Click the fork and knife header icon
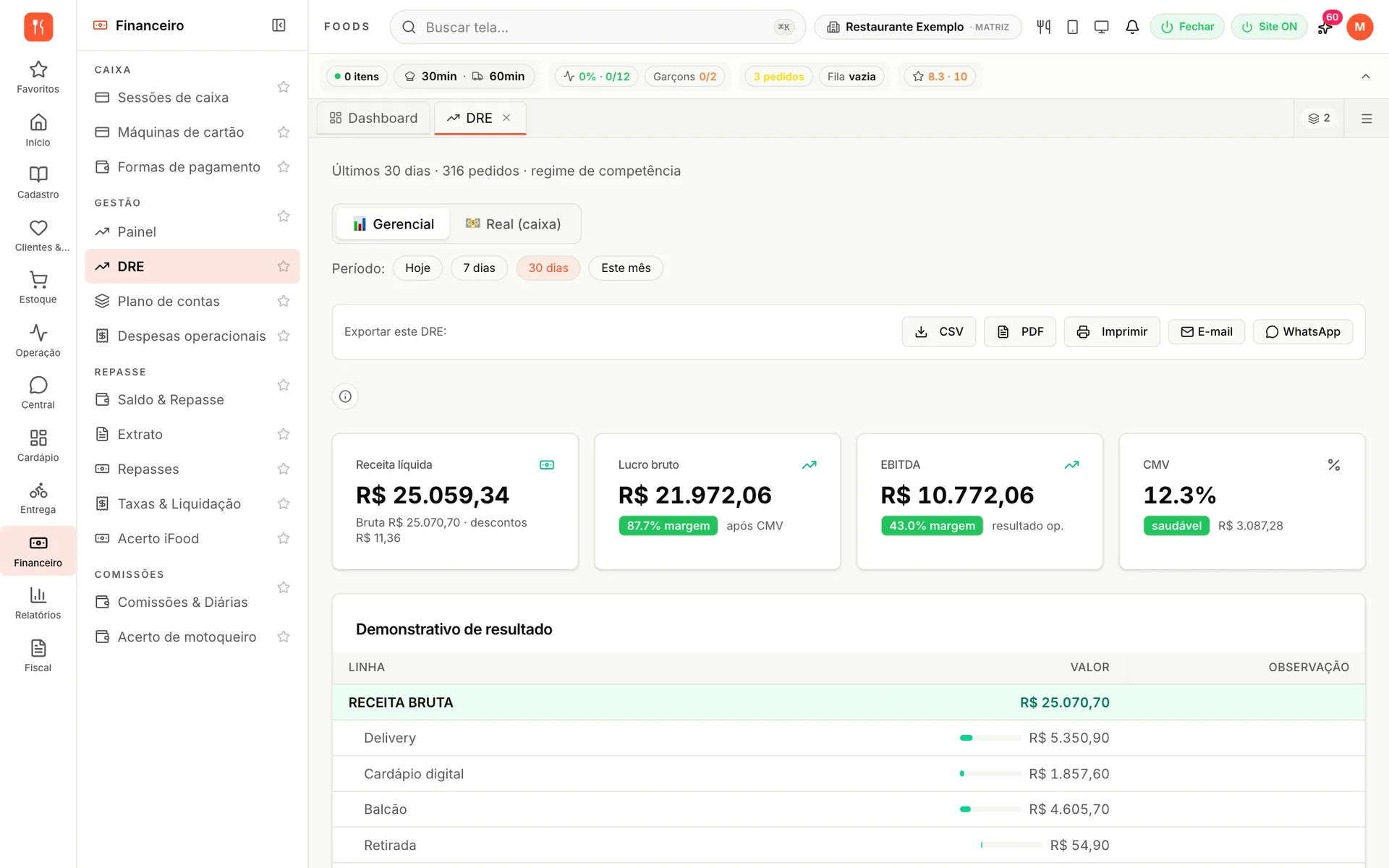Viewport: 1389px width, 868px height. coord(1043,27)
